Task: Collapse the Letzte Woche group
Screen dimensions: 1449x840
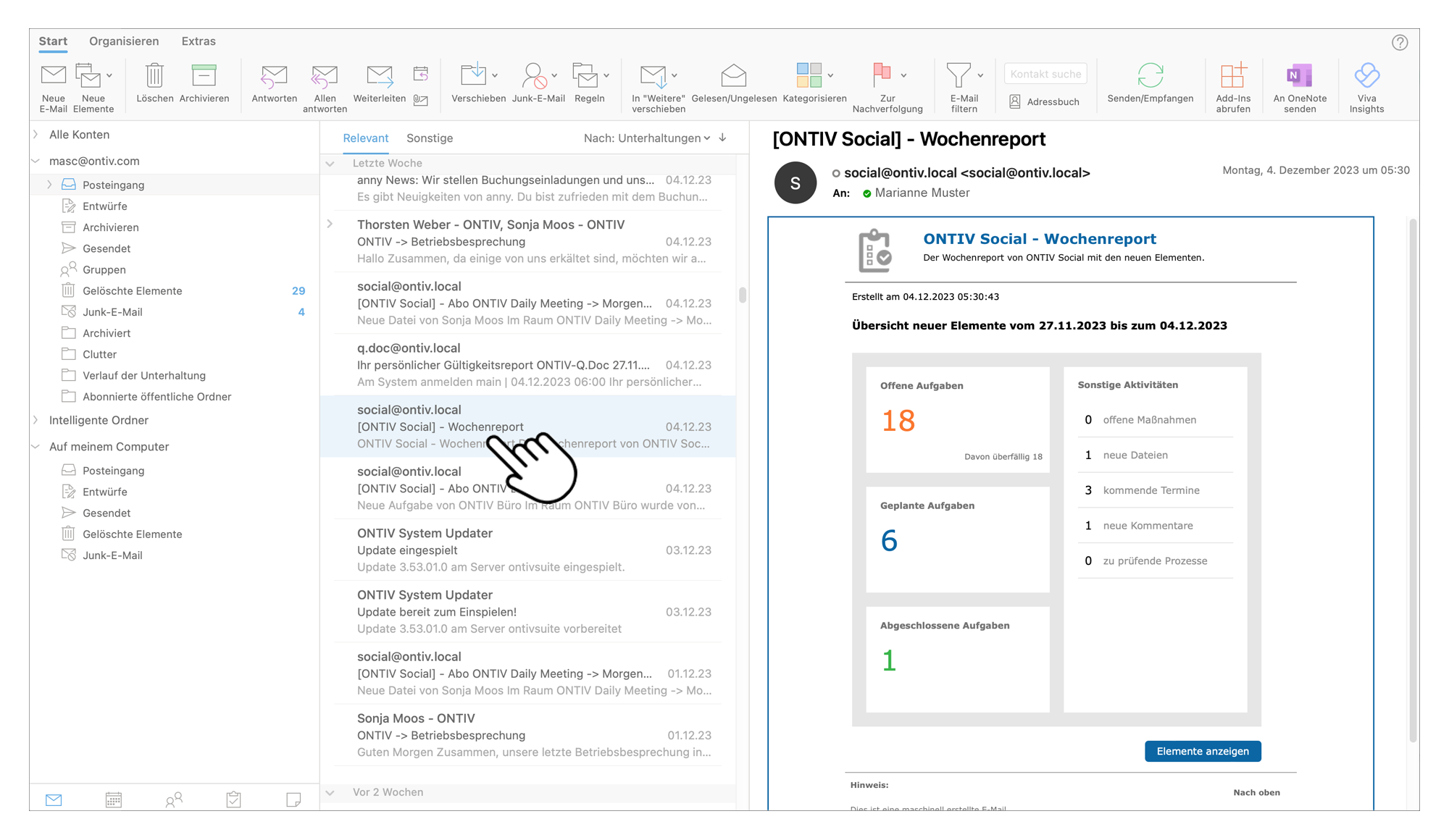Action: [x=330, y=164]
